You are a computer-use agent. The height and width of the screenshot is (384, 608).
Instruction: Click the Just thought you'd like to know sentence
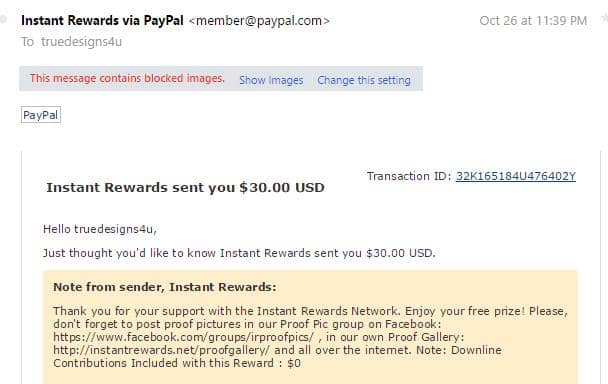pyautogui.click(x=239, y=253)
